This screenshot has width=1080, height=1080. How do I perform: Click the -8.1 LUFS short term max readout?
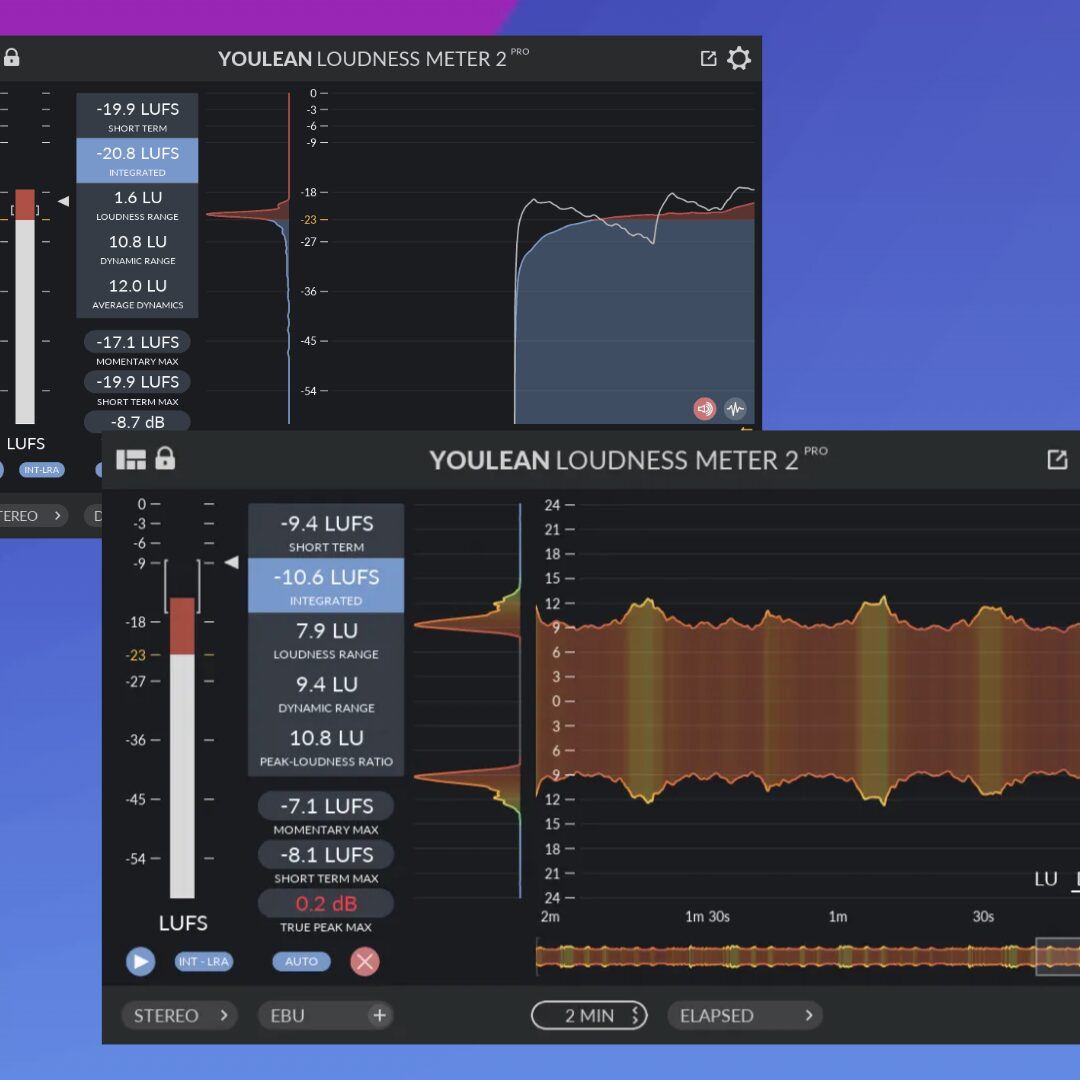coord(326,855)
